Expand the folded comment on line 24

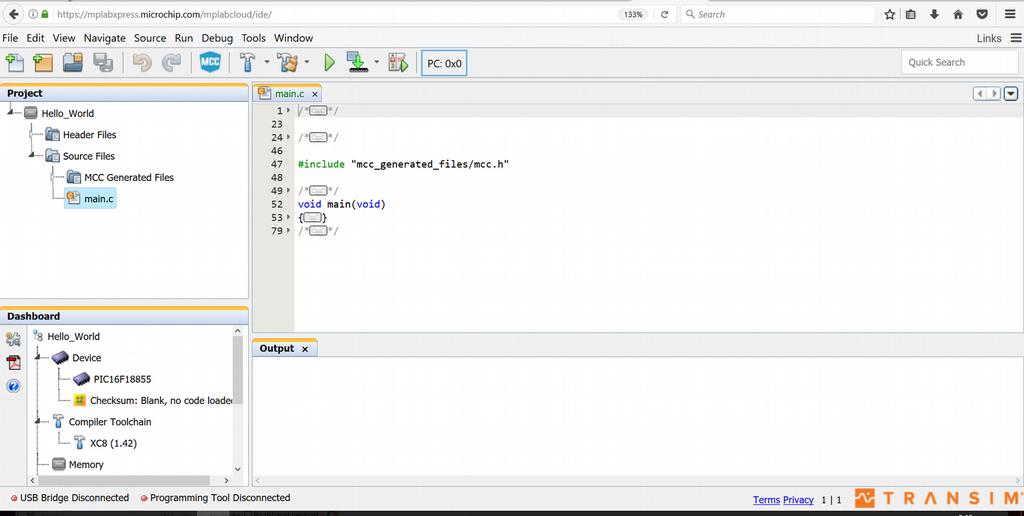tap(318, 137)
